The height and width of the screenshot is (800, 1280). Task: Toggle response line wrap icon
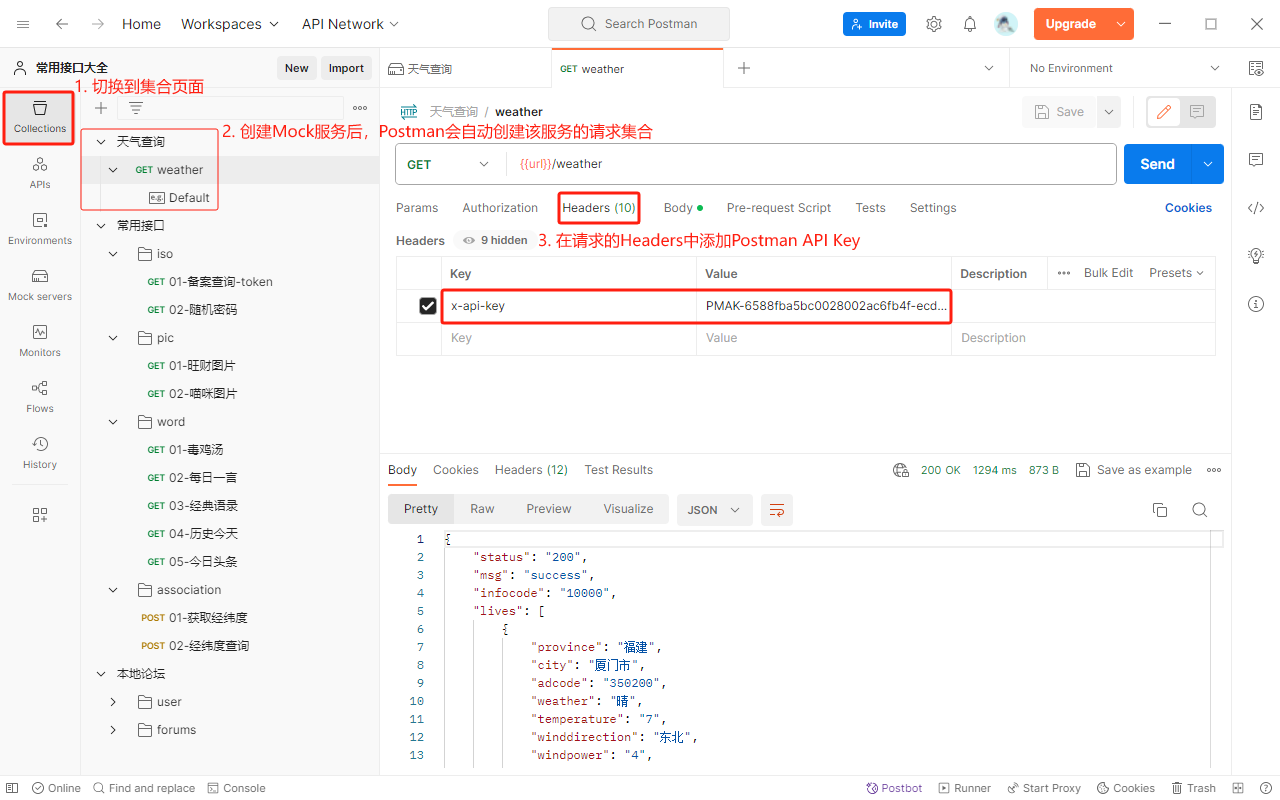777,510
